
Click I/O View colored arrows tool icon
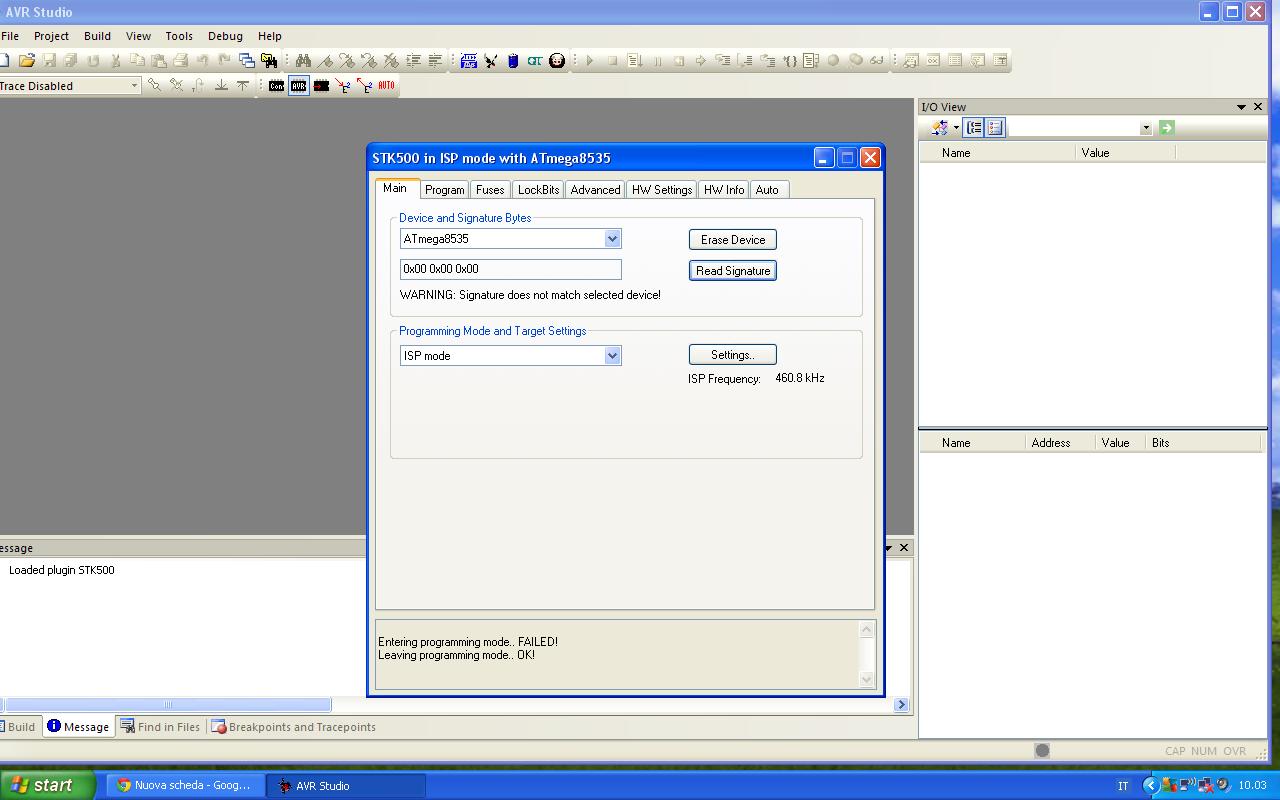pyautogui.click(x=939, y=128)
